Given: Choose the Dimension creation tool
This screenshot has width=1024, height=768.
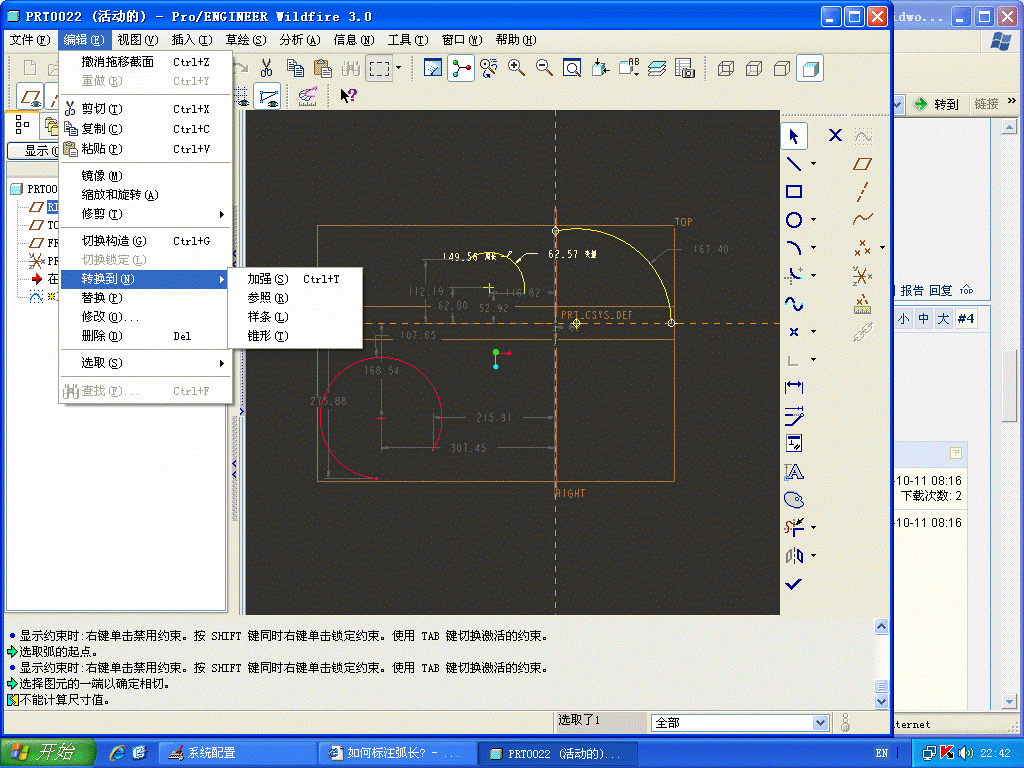Looking at the screenshot, I should (x=793, y=388).
